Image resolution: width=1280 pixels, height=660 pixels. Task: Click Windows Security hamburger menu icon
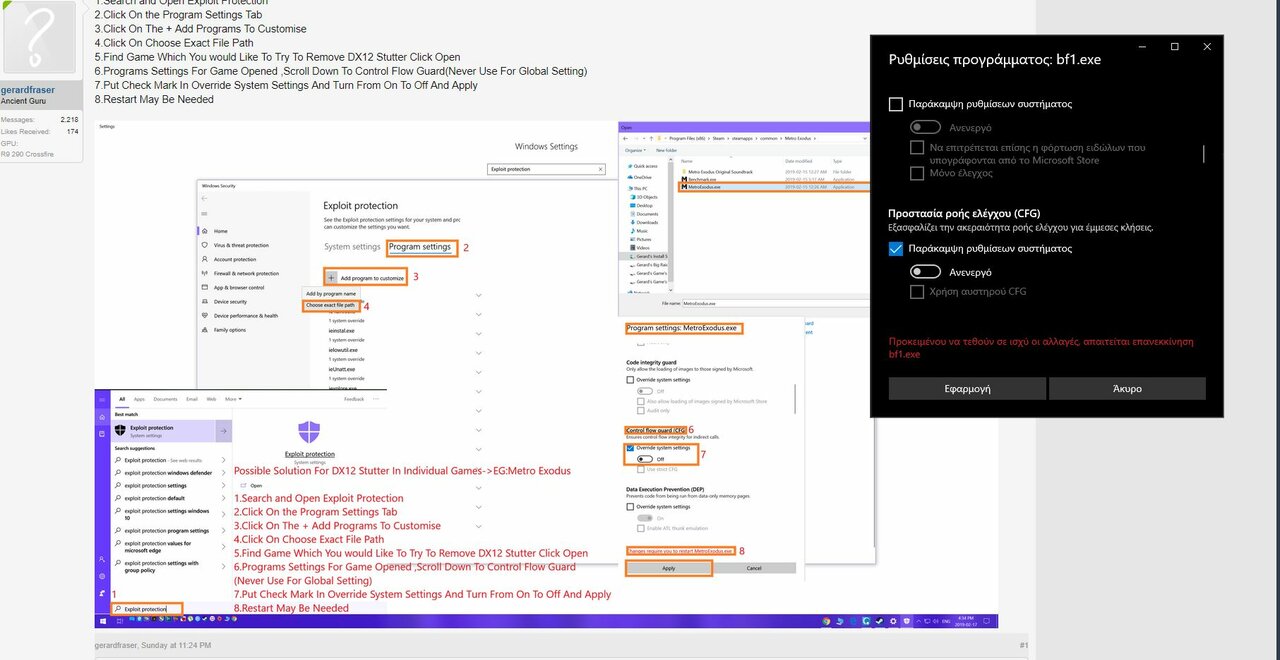(x=205, y=213)
